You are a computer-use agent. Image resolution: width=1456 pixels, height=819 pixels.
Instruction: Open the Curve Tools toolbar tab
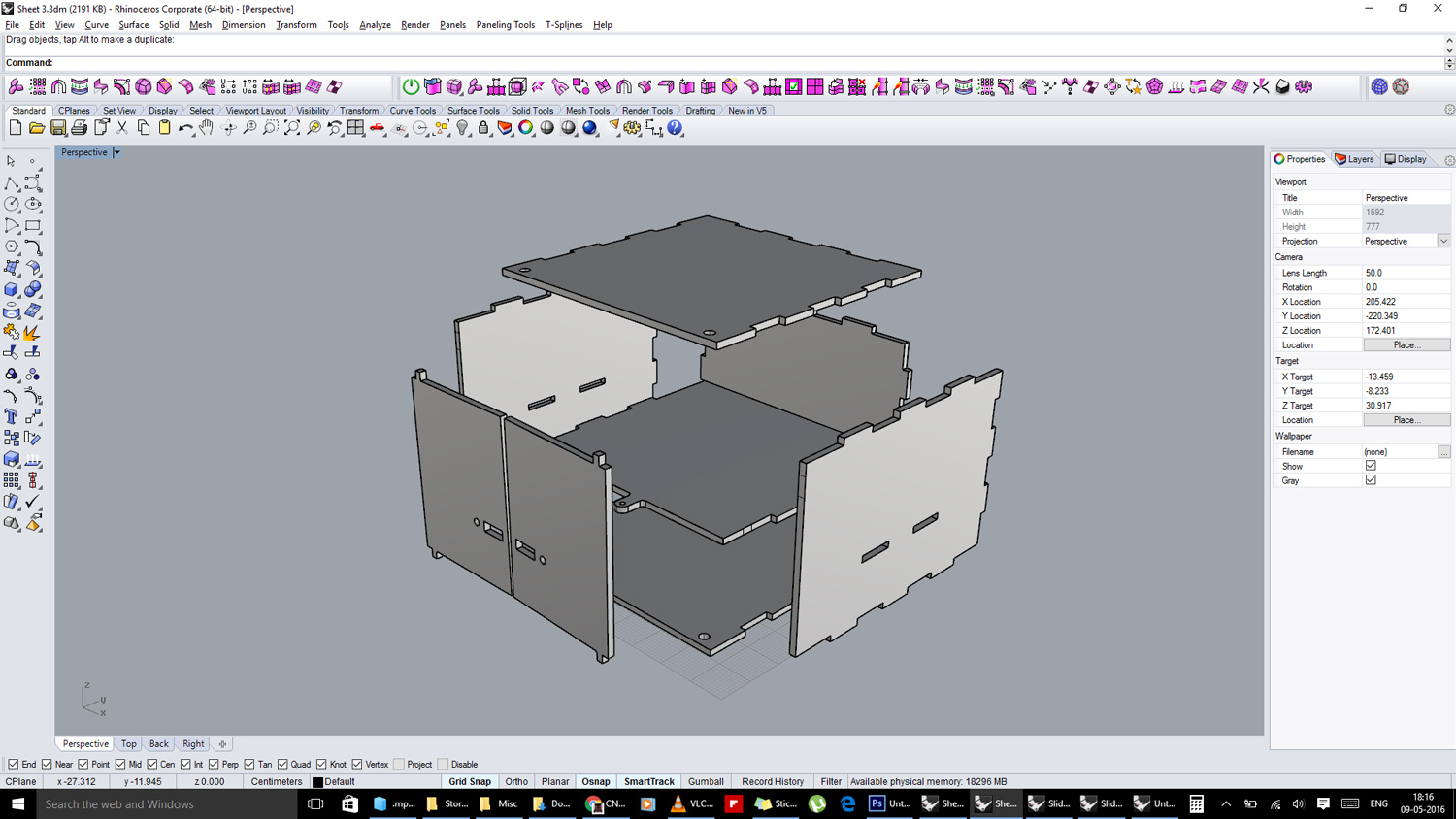(x=413, y=111)
